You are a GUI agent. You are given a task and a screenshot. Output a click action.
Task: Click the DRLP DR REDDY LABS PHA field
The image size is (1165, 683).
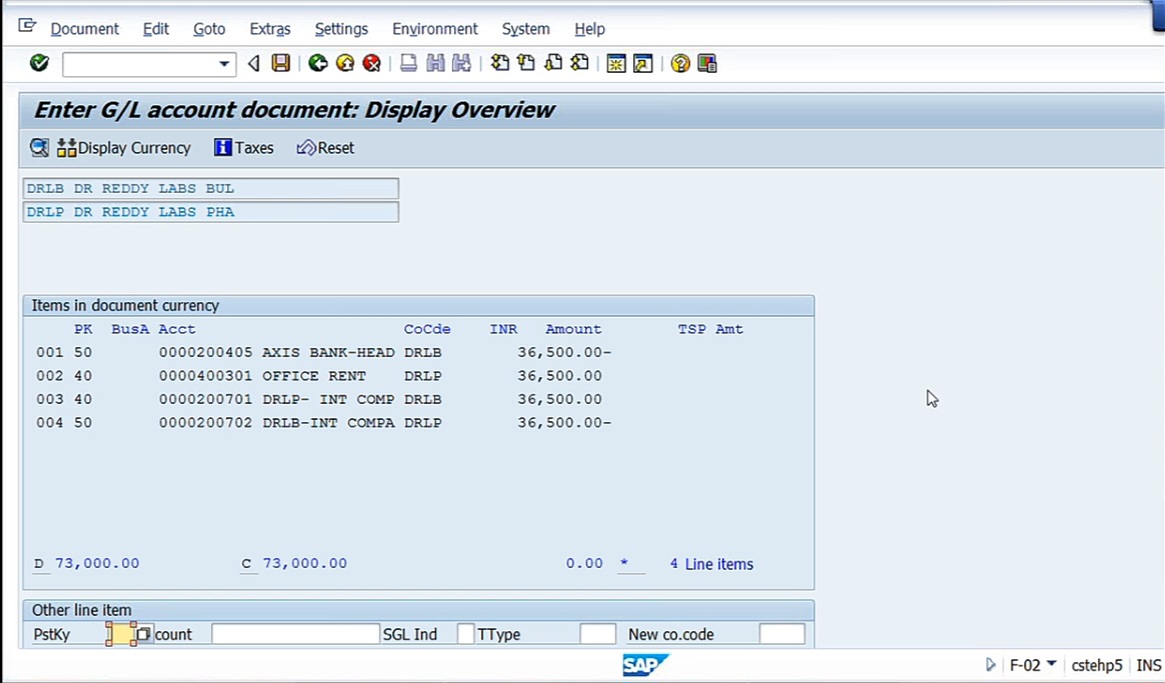click(211, 212)
